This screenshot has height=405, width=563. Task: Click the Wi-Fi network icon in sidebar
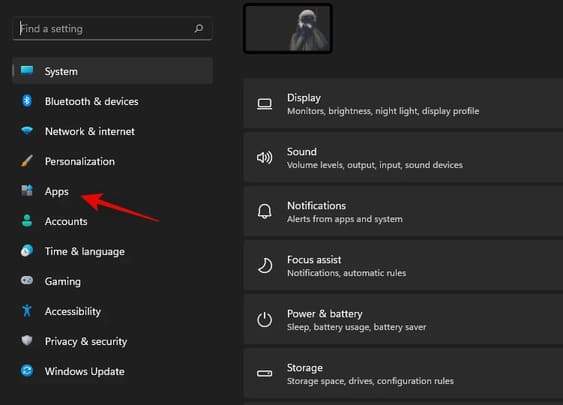pyautogui.click(x=27, y=131)
